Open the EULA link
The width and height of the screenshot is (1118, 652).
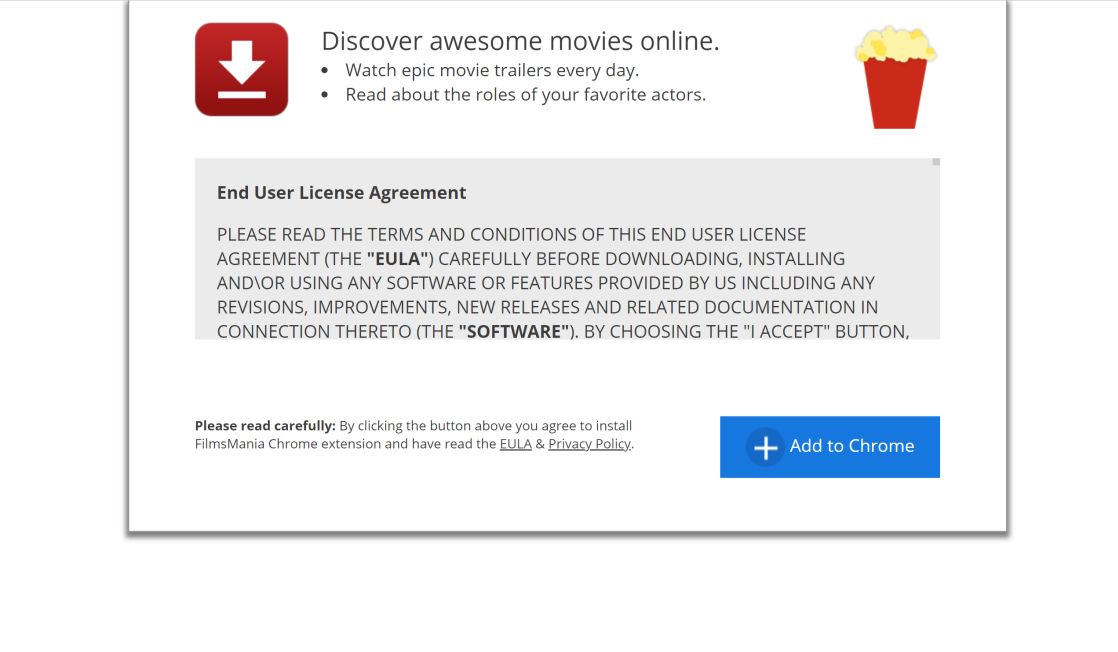[x=515, y=443]
